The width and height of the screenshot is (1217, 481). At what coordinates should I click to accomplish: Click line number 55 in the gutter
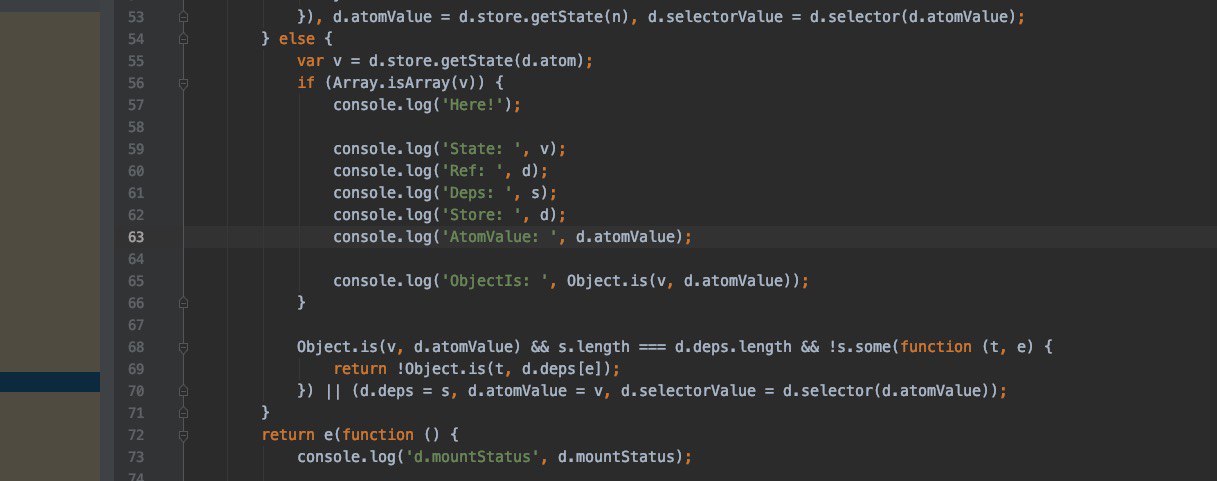pyautogui.click(x=137, y=61)
